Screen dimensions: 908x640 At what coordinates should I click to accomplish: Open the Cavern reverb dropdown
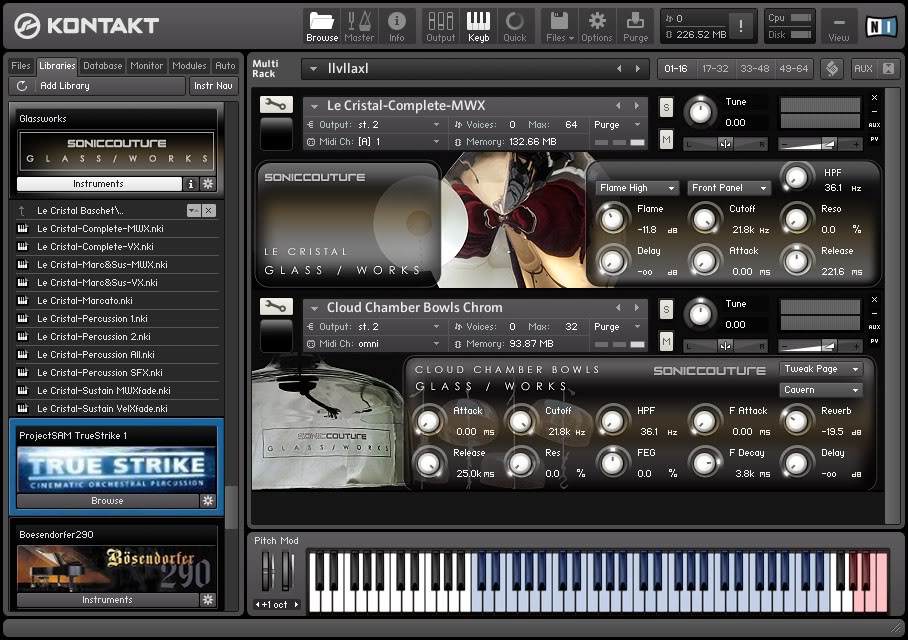coord(821,390)
